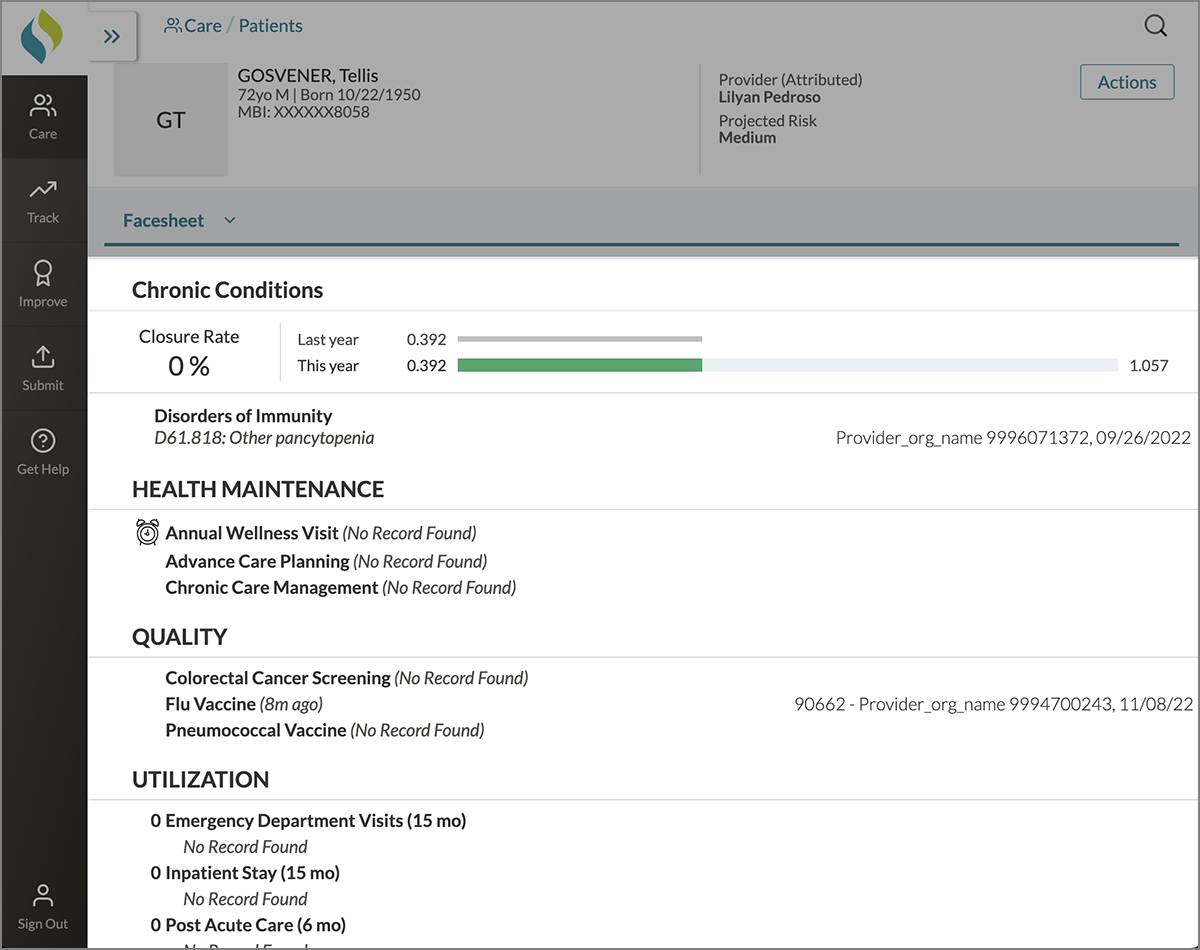Select the Flu Vaccine quality entry
The height and width of the screenshot is (950, 1200).
pyautogui.click(x=210, y=704)
